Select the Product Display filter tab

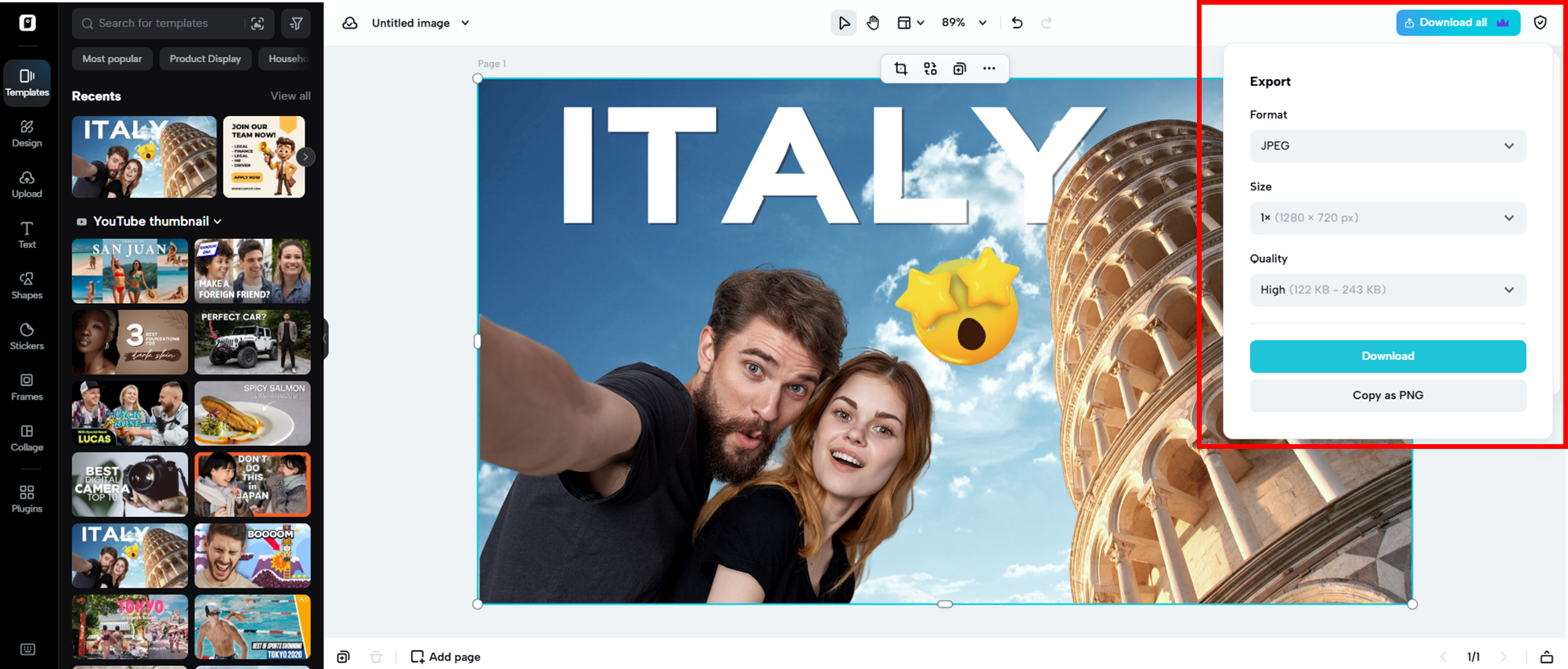(205, 59)
